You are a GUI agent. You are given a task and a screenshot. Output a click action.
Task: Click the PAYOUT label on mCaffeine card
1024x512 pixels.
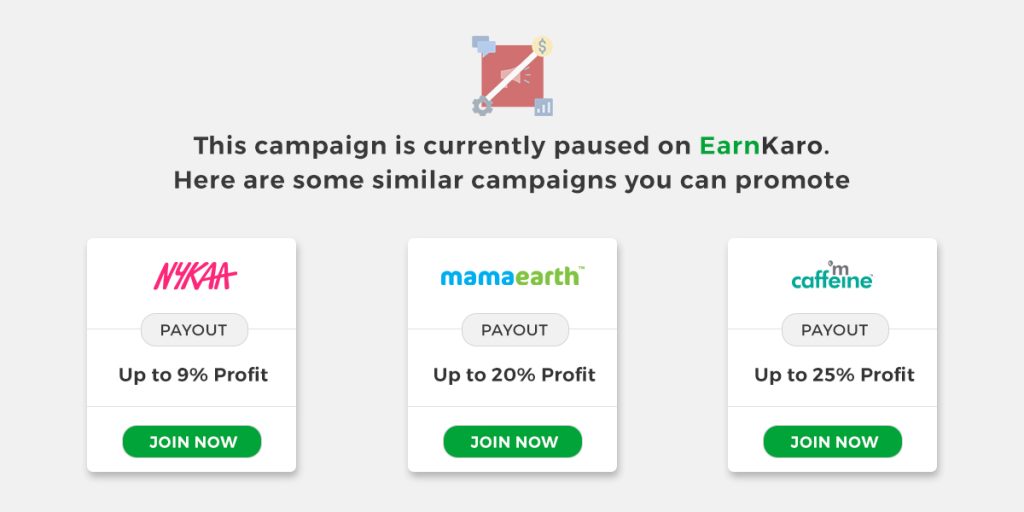click(x=835, y=330)
